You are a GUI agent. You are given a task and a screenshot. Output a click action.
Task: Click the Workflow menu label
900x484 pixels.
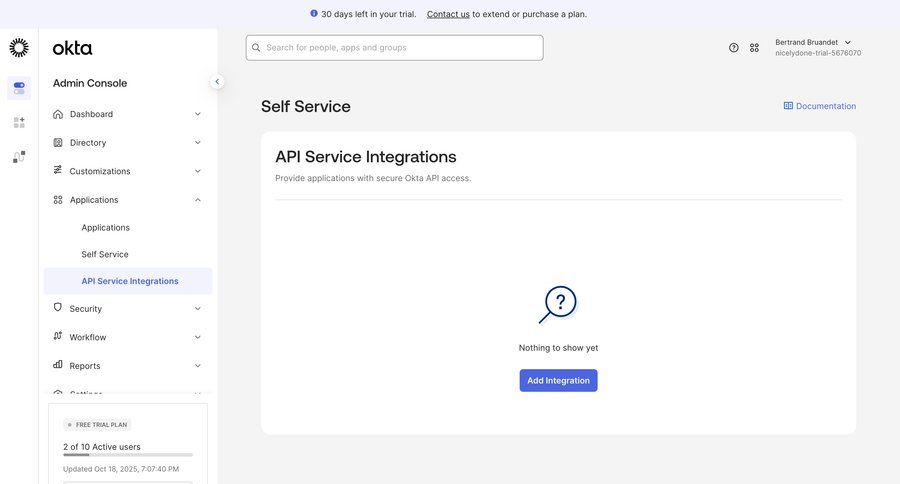[x=88, y=338]
